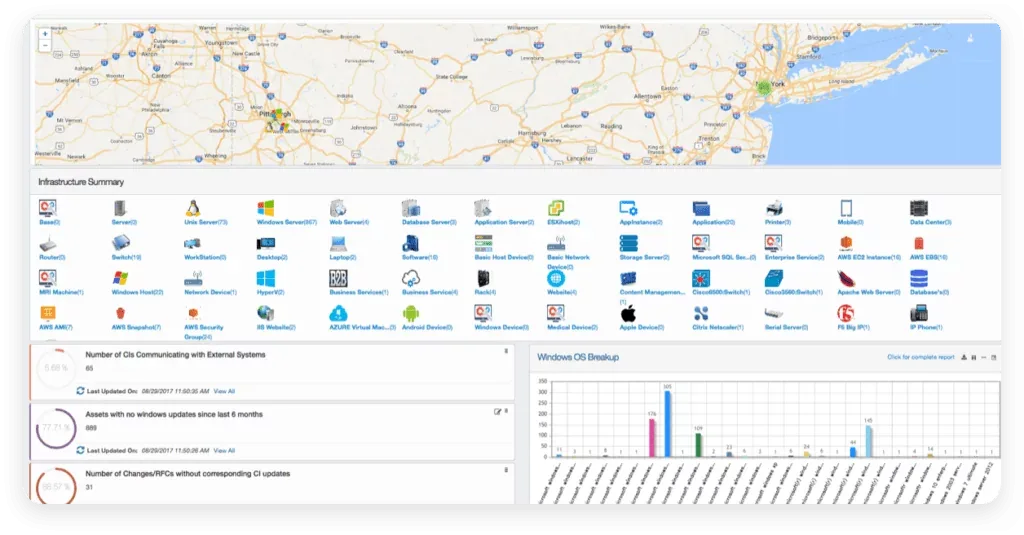The height and width of the screenshot is (535, 1024).
Task: Open the Website(4) globe icon
Action: (556, 278)
